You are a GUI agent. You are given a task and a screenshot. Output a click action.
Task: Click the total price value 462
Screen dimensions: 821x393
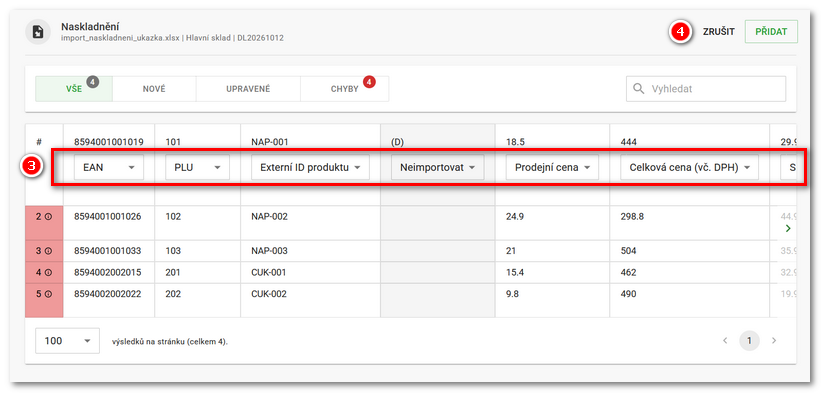tap(628, 273)
